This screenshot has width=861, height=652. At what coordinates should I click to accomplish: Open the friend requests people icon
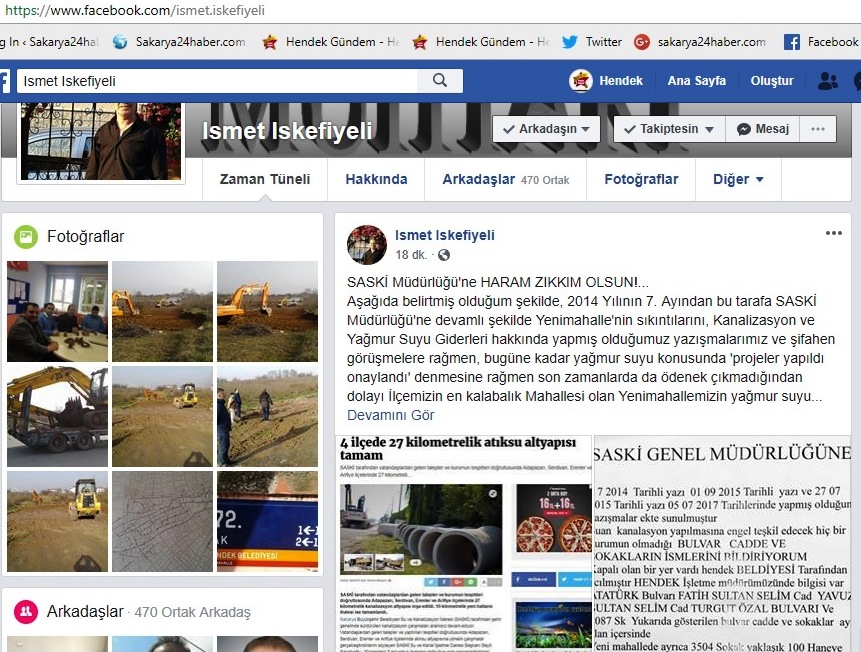pyautogui.click(x=828, y=81)
